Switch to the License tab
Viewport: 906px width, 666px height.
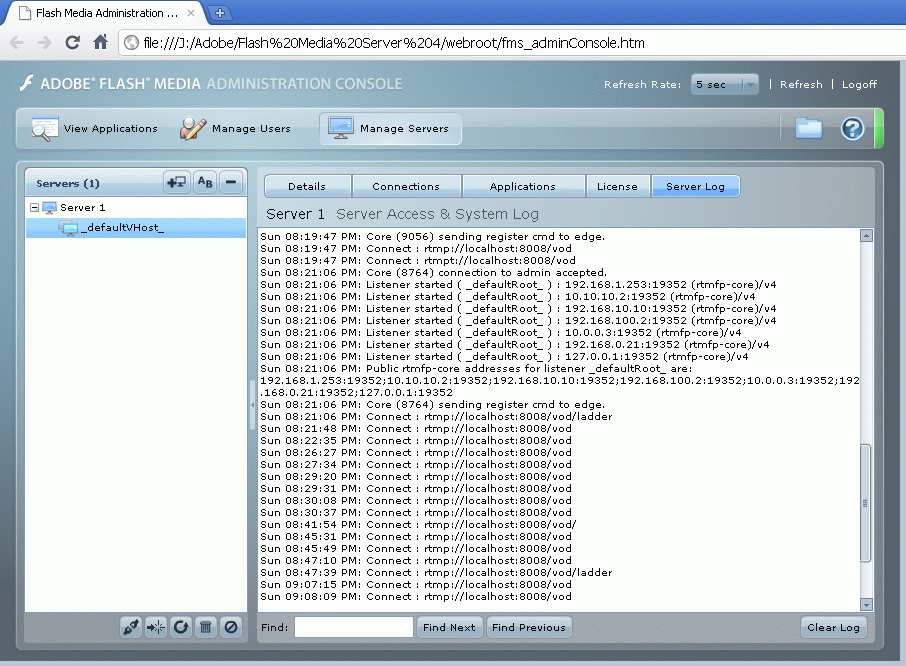pos(617,186)
